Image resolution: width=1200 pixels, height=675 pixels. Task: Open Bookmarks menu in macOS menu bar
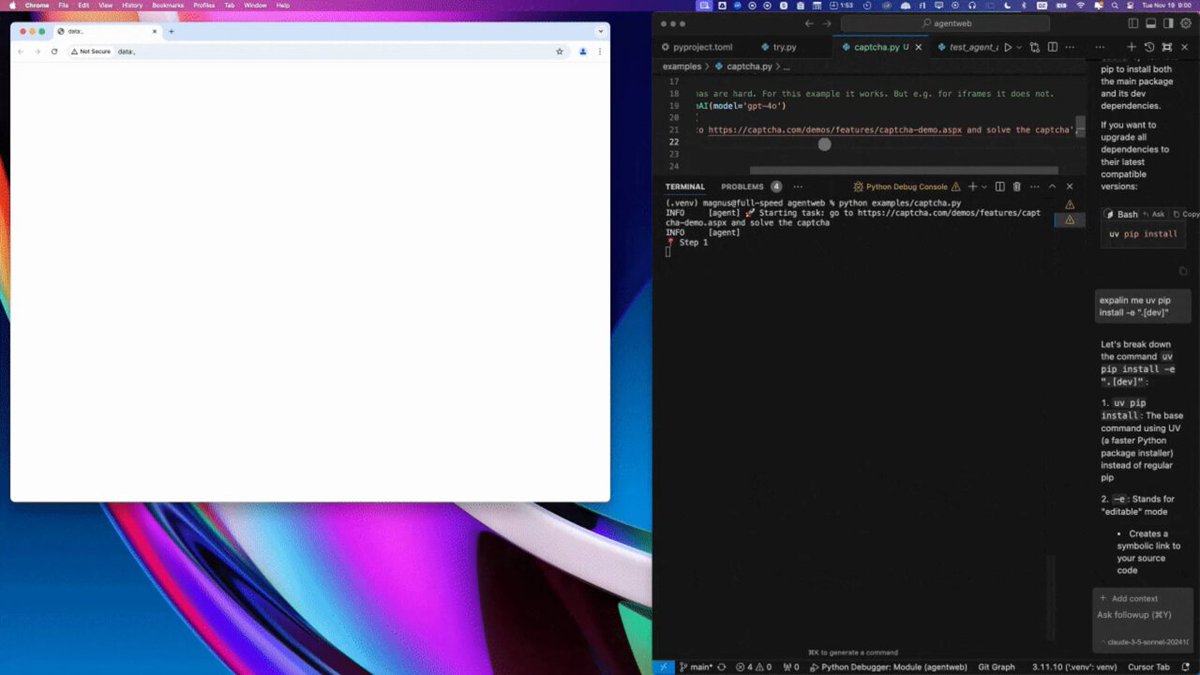168,5
